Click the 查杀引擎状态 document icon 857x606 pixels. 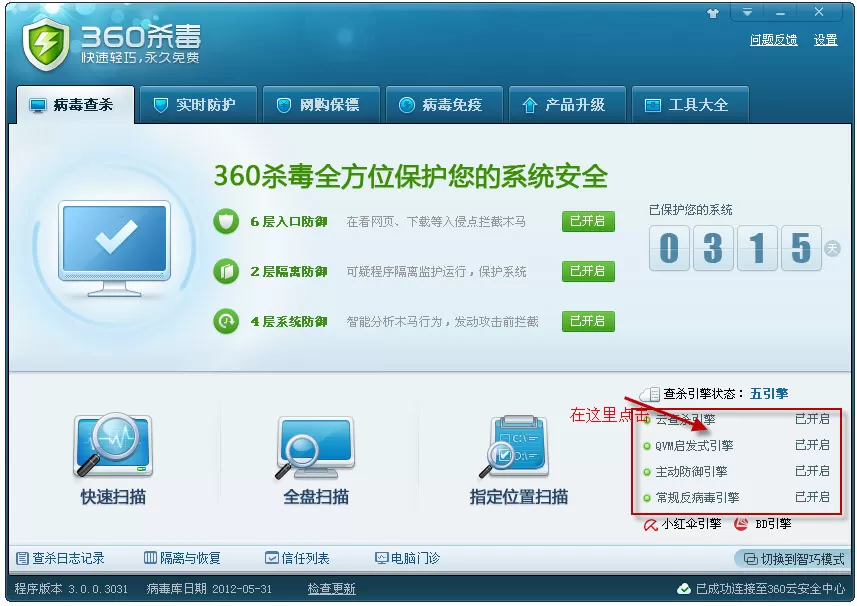(650, 393)
